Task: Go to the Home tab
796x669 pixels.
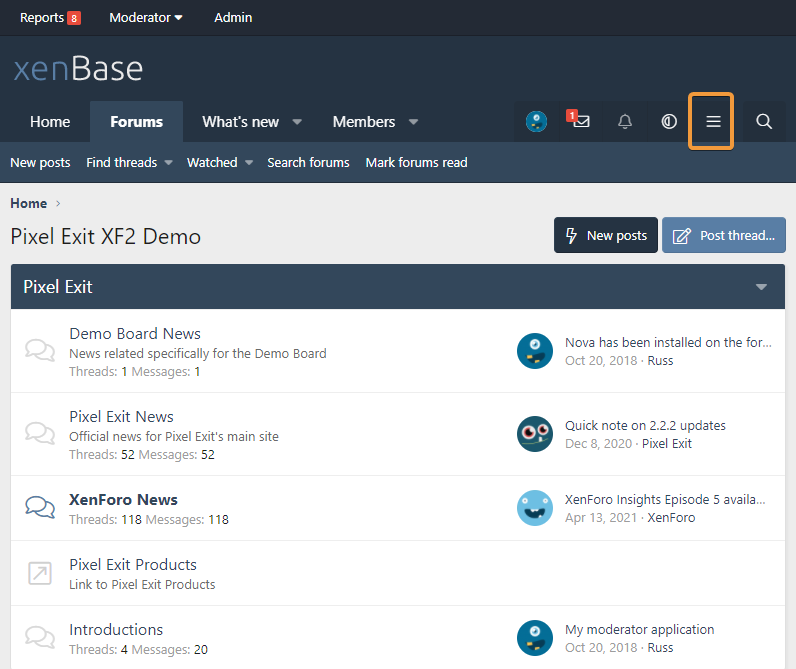Action: [50, 122]
